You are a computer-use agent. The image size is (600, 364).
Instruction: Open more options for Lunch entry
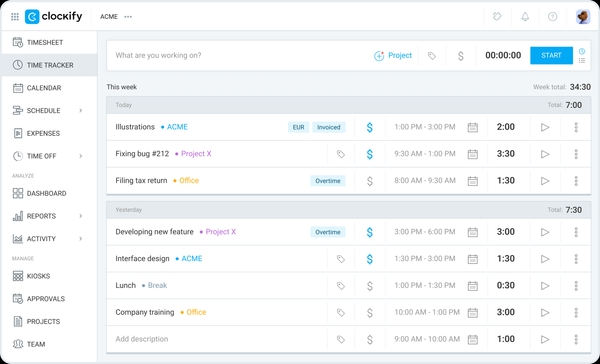click(576, 286)
